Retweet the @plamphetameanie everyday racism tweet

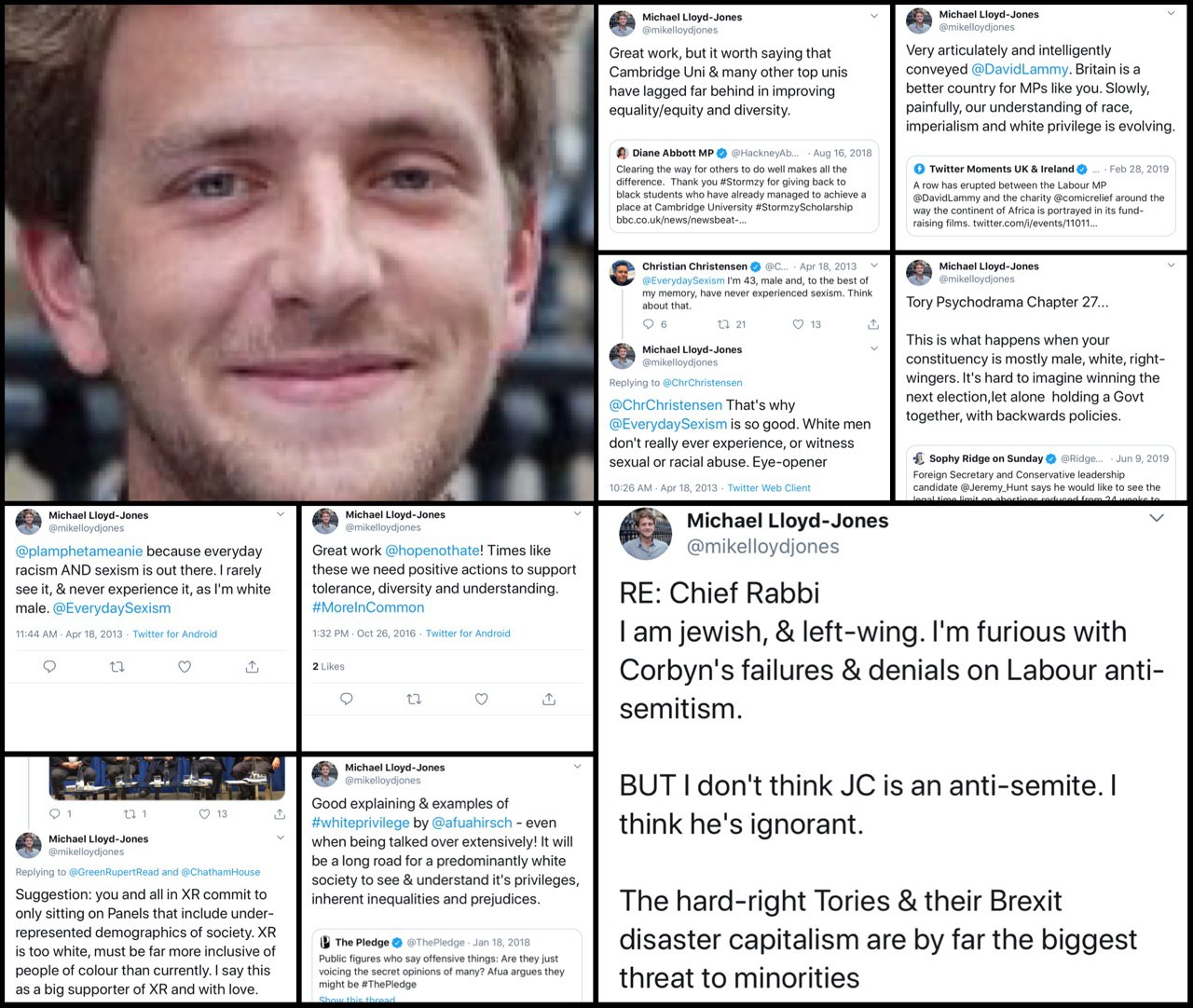pos(117,667)
